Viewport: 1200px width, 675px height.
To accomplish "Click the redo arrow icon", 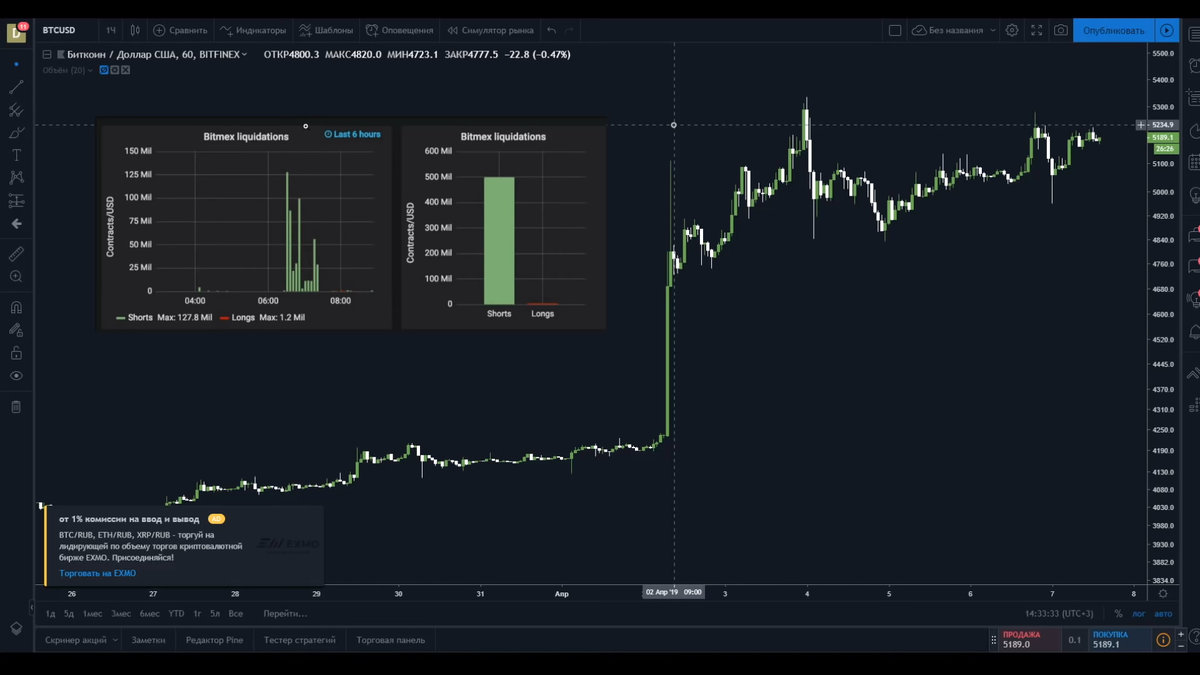I will coord(569,30).
